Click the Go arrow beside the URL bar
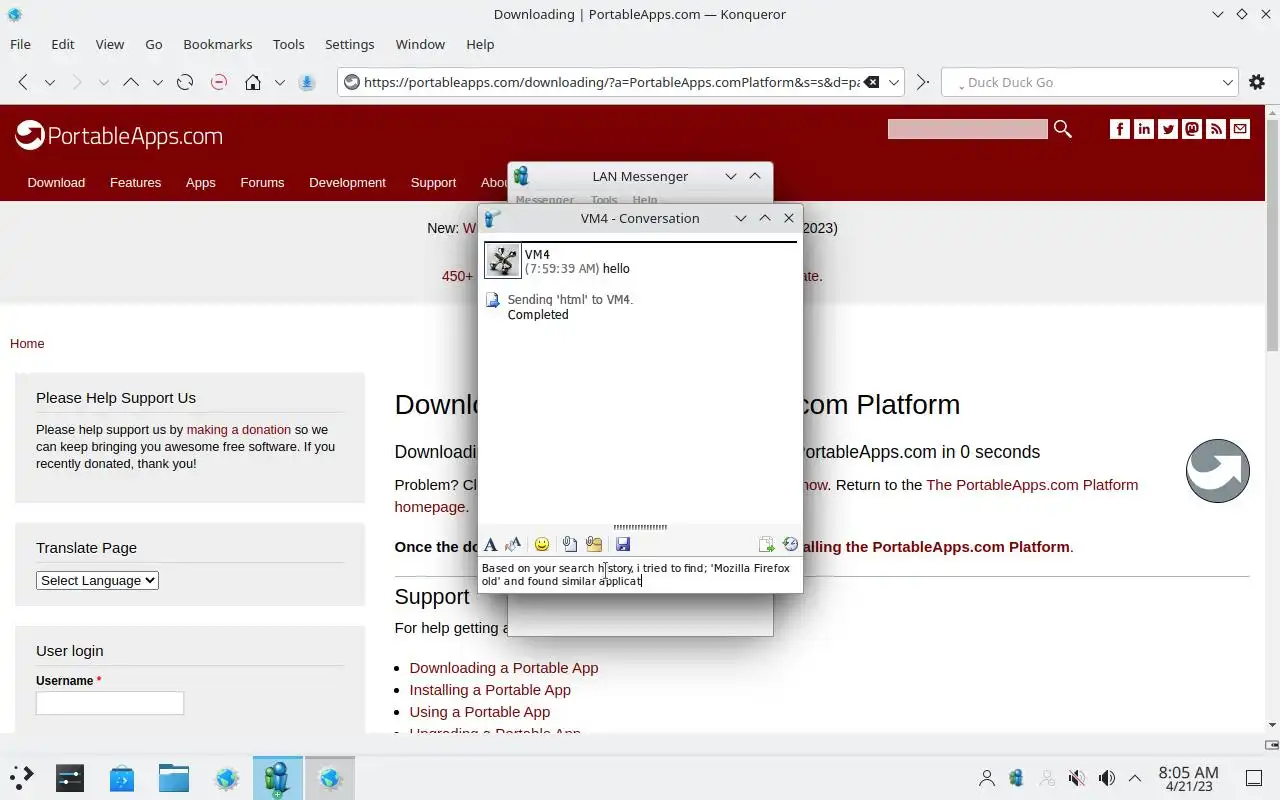The height and width of the screenshot is (800, 1280). click(922, 82)
